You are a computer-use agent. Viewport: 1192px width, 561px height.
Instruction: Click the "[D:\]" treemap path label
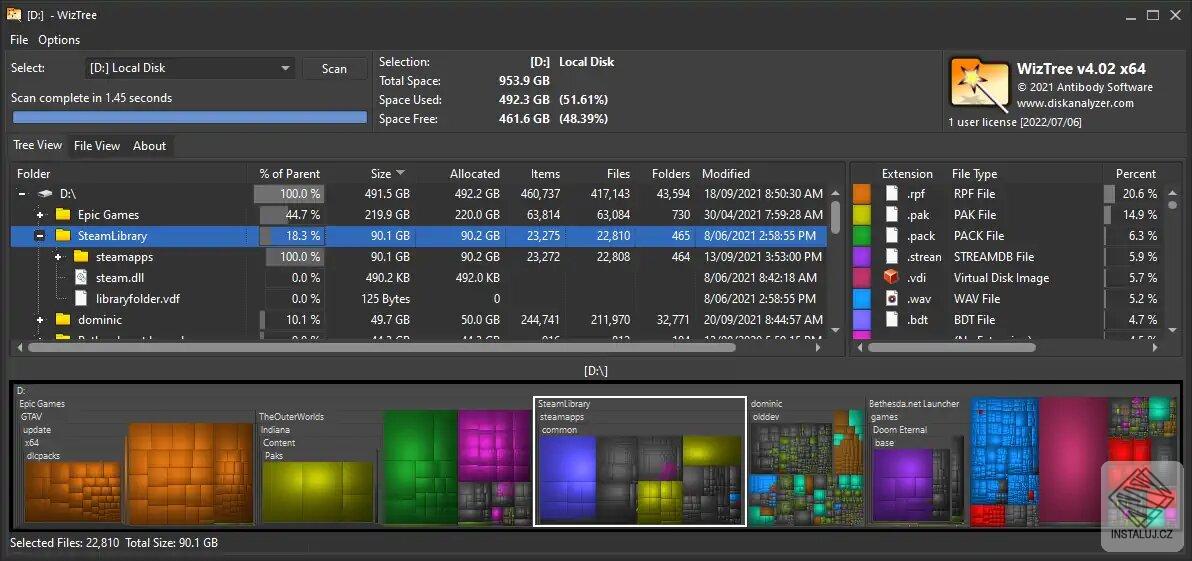(595, 371)
